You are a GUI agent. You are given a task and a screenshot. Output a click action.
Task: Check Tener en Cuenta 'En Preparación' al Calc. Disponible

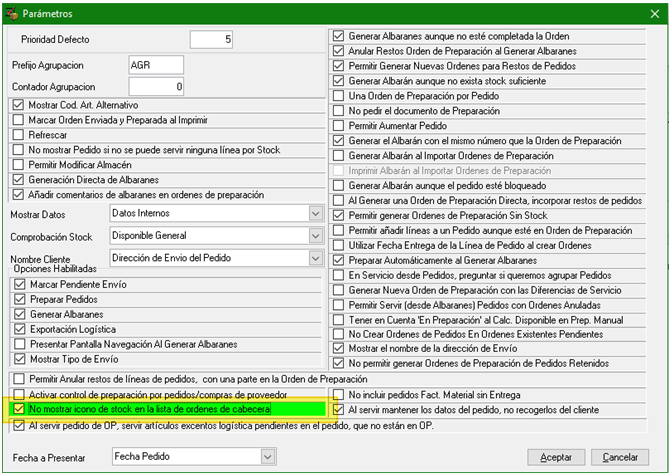(x=339, y=320)
